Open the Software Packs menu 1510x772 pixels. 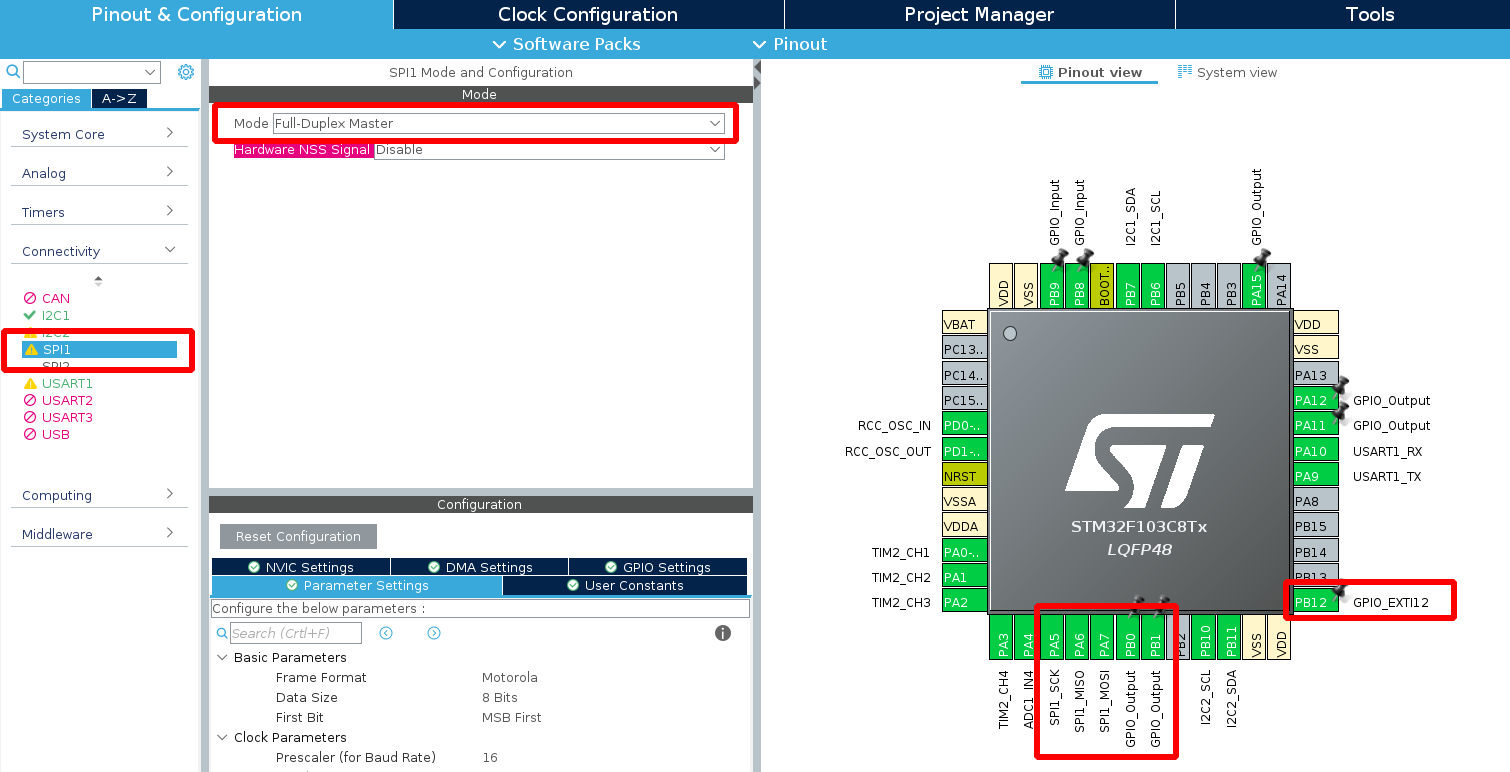[567, 44]
